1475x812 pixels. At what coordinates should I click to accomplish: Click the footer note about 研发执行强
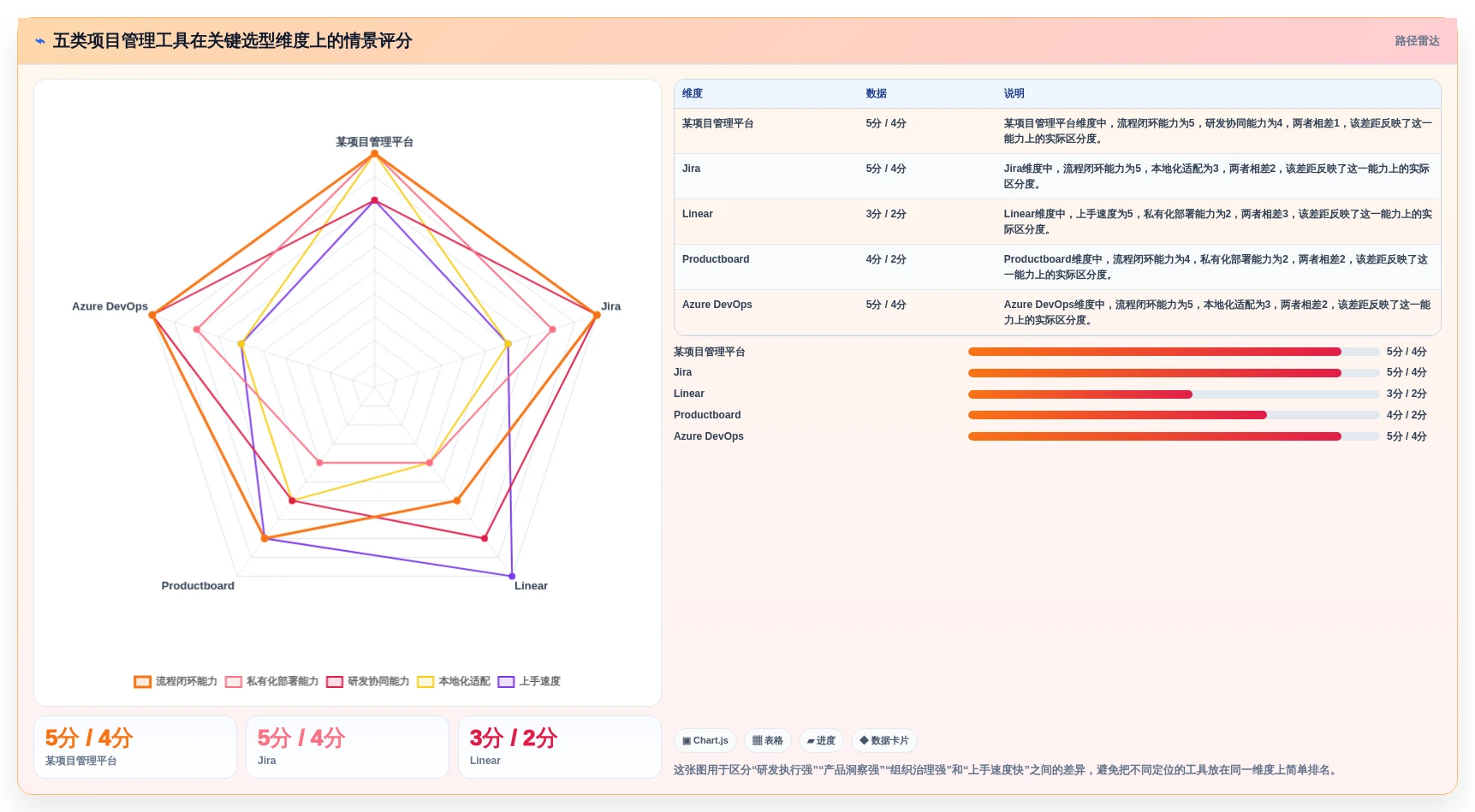1008,770
